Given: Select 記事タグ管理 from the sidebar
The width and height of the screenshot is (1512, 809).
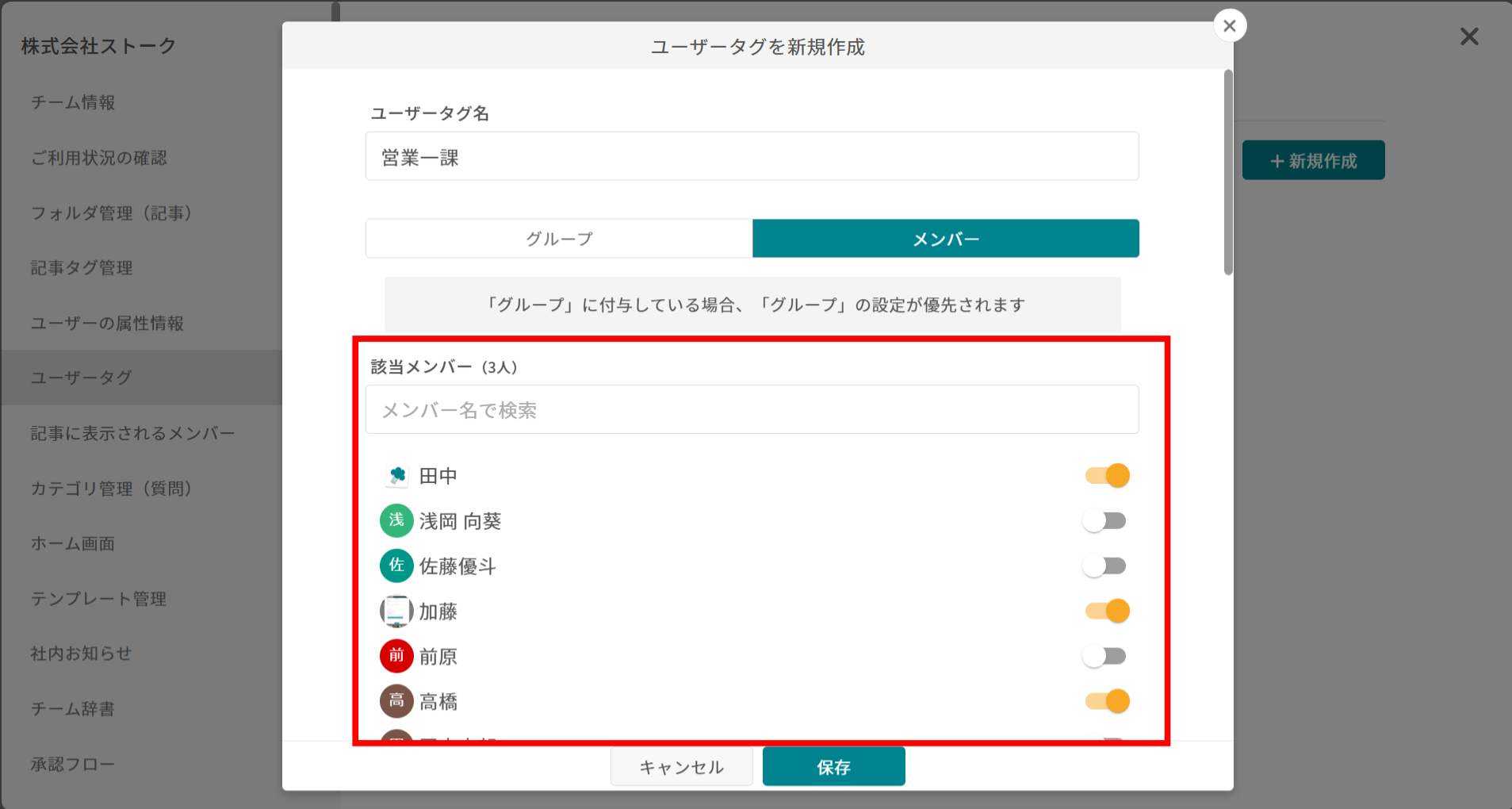Looking at the screenshot, I should [x=80, y=267].
